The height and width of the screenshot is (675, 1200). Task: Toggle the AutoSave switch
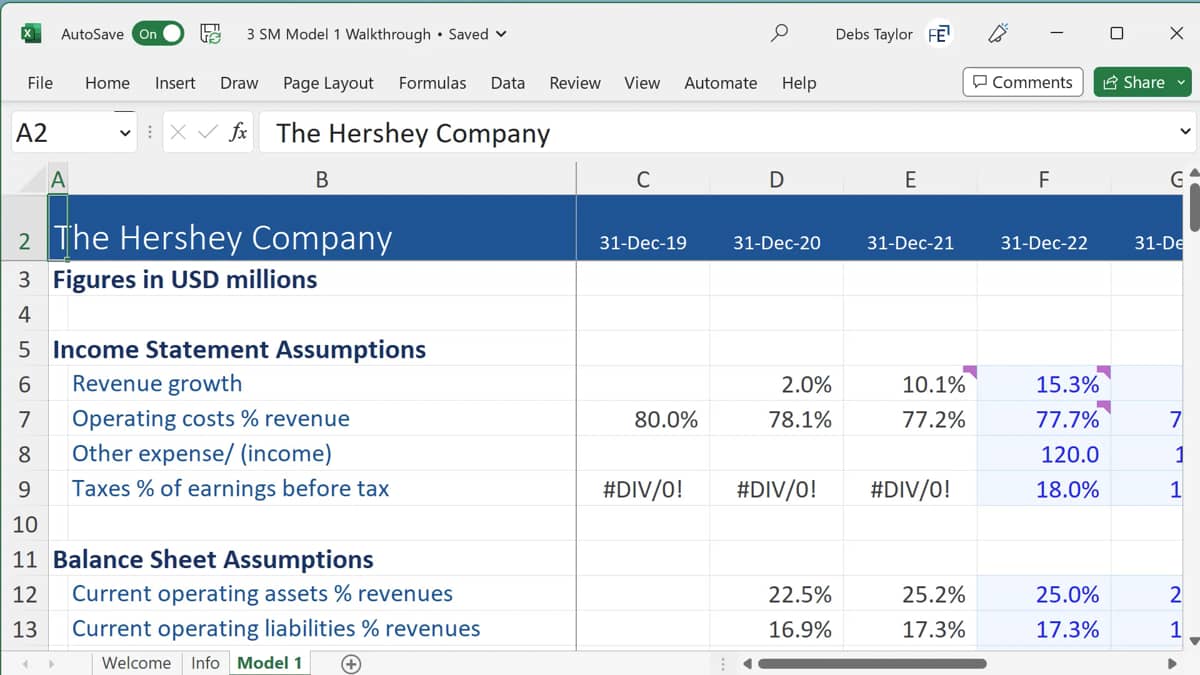coord(158,34)
